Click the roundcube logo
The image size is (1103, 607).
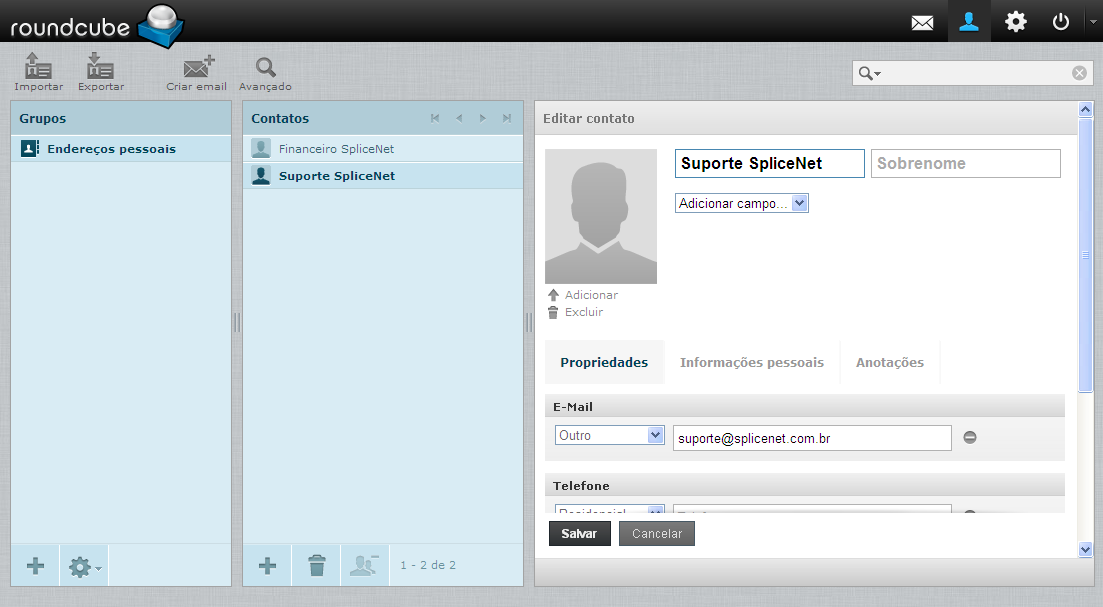click(x=97, y=25)
